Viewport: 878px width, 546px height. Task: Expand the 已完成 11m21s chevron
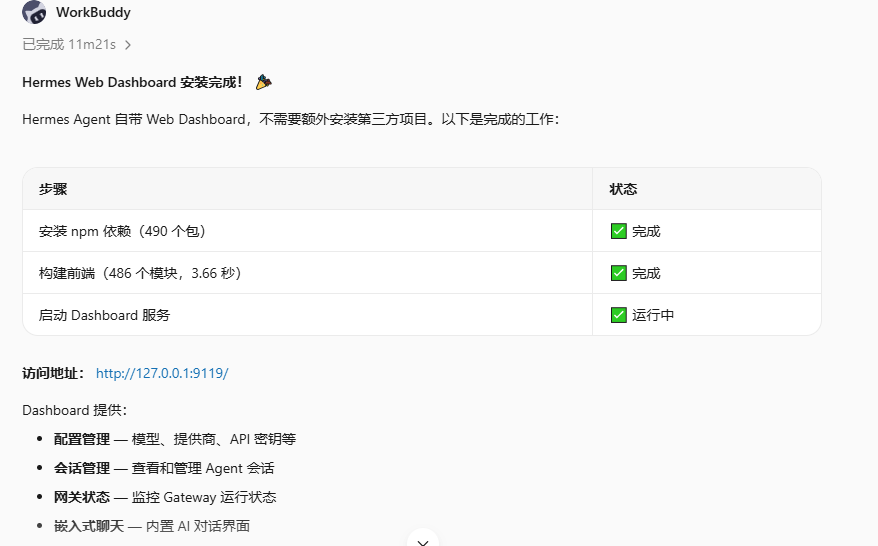[x=128, y=45]
